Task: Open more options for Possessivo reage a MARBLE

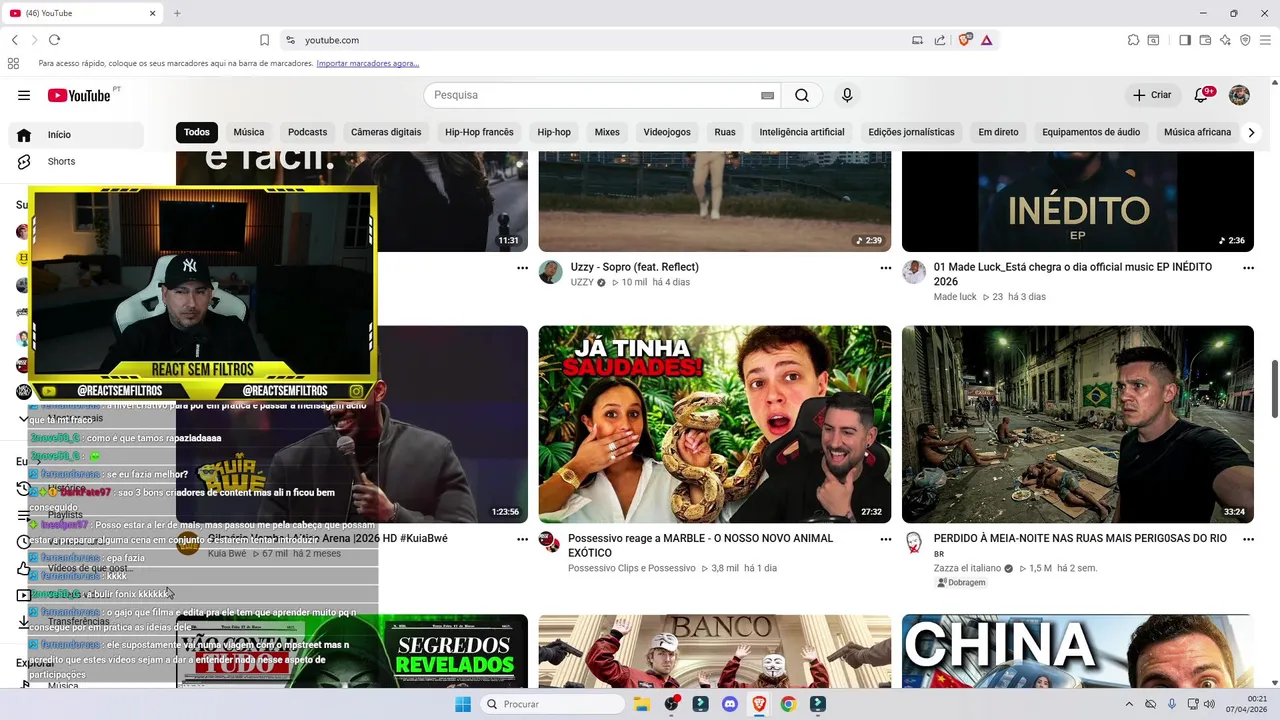Action: tap(885, 539)
